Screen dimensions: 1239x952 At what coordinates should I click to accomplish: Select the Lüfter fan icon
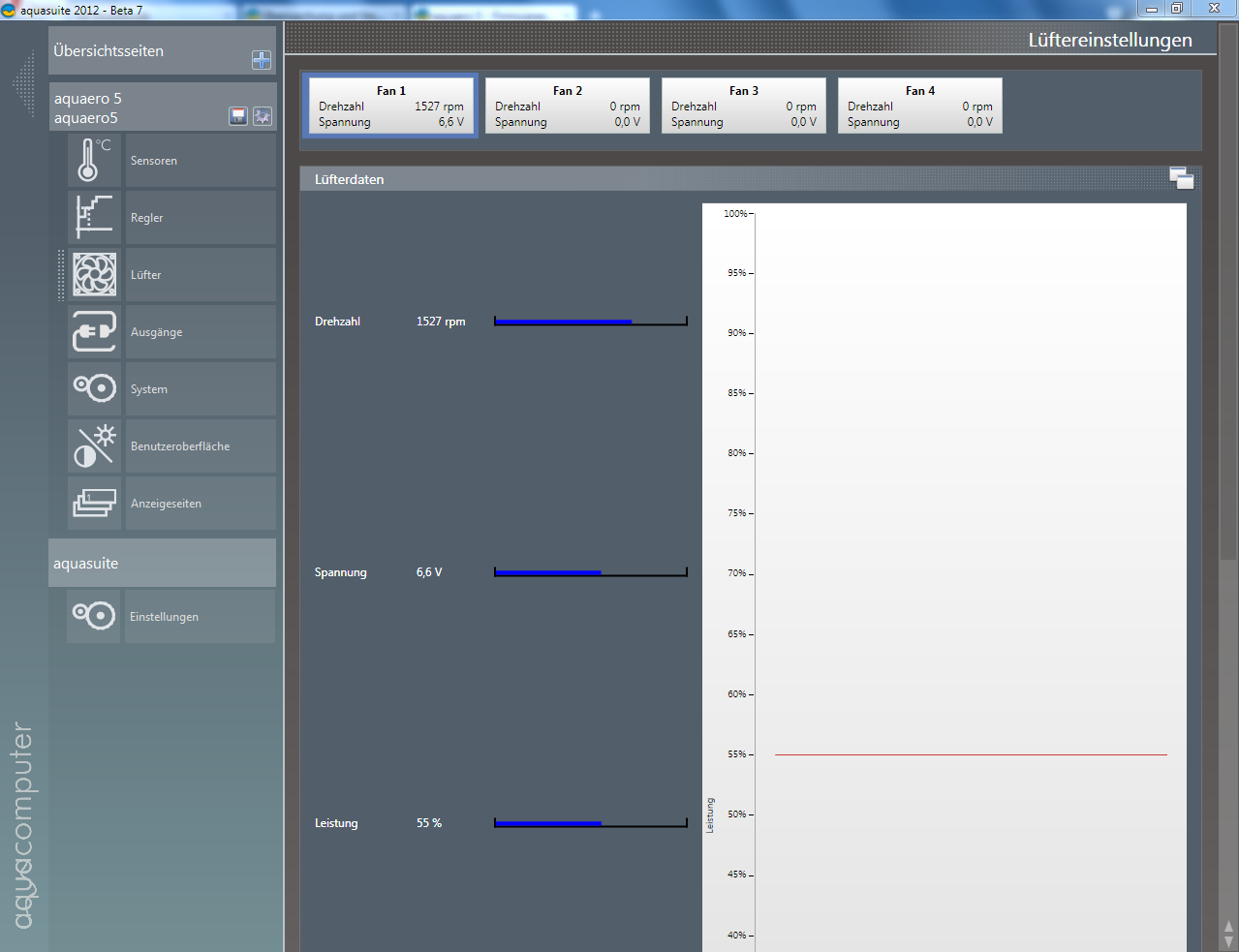click(x=94, y=274)
